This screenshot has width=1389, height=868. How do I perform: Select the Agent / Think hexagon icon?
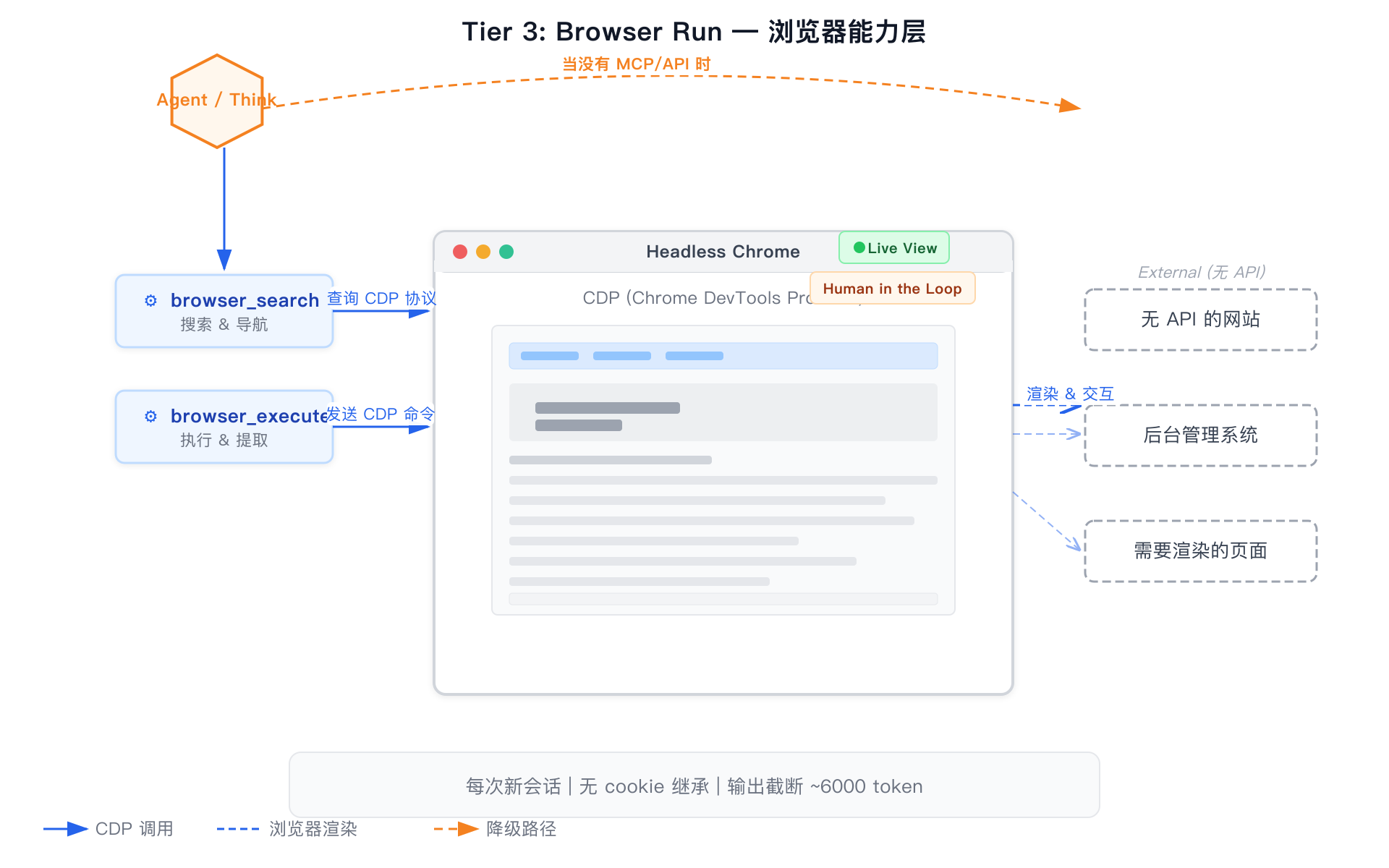click(x=216, y=101)
